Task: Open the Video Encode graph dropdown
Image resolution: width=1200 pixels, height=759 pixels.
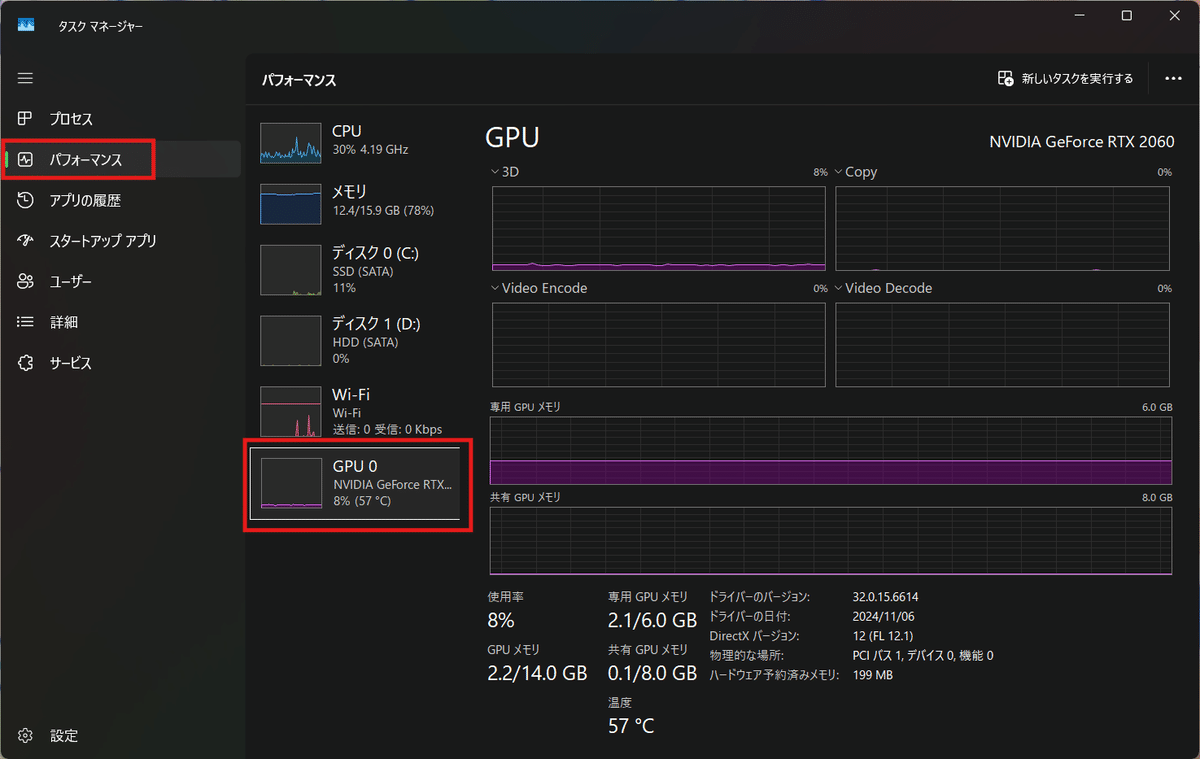Action: (495, 288)
